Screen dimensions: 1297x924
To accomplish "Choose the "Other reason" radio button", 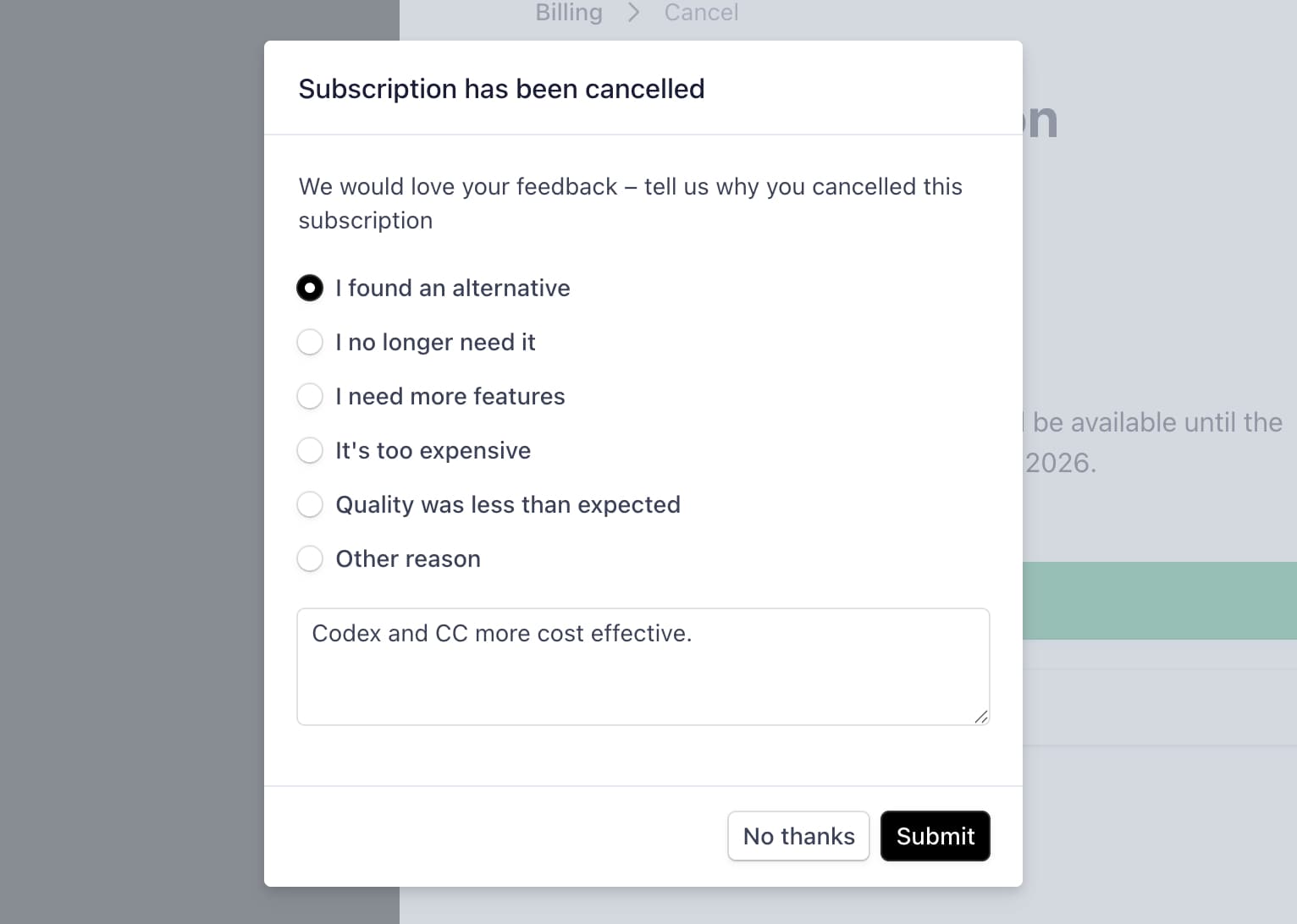I will pyautogui.click(x=310, y=558).
